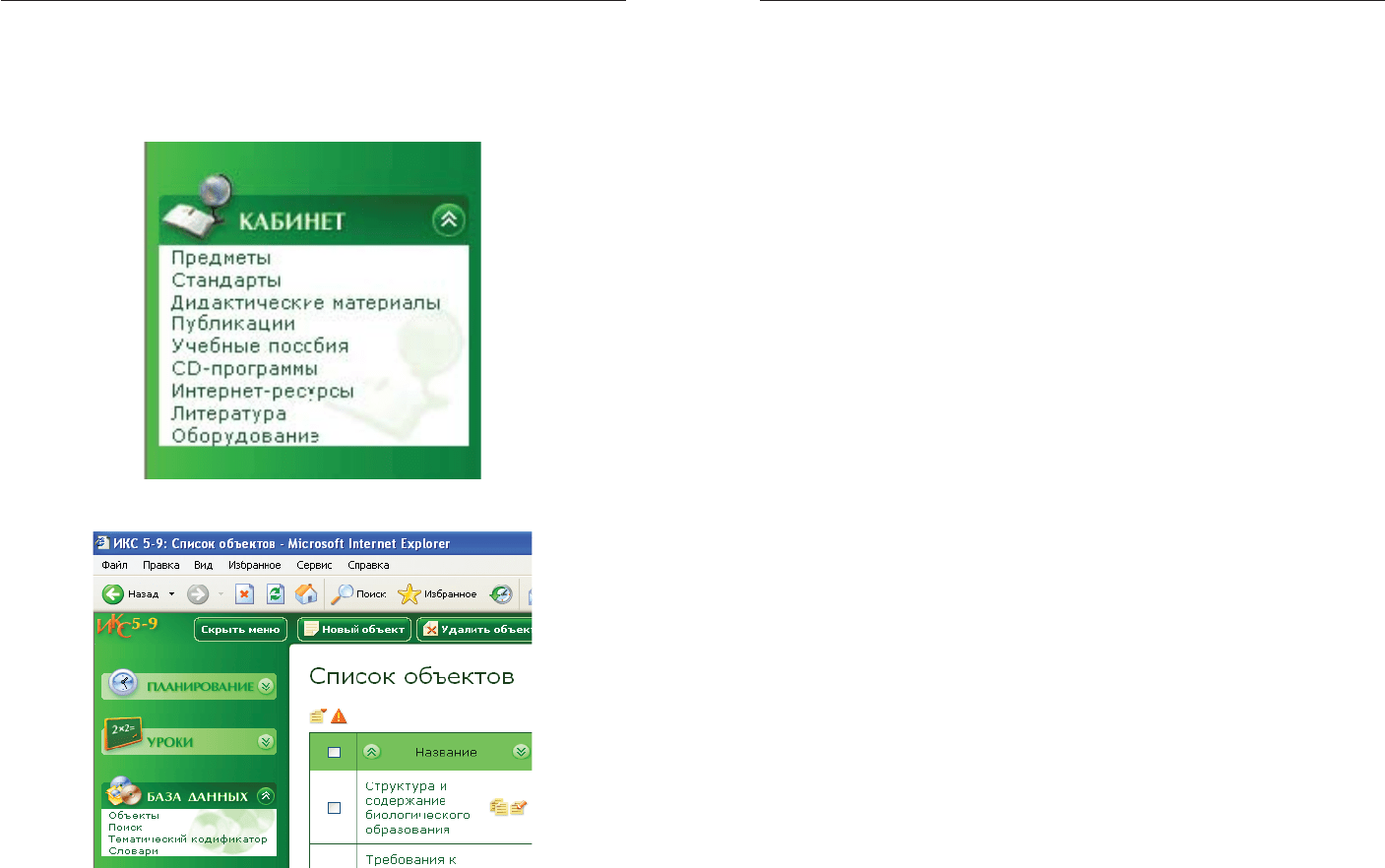
Task: Stop page loading with red X icon
Action: (x=244, y=593)
